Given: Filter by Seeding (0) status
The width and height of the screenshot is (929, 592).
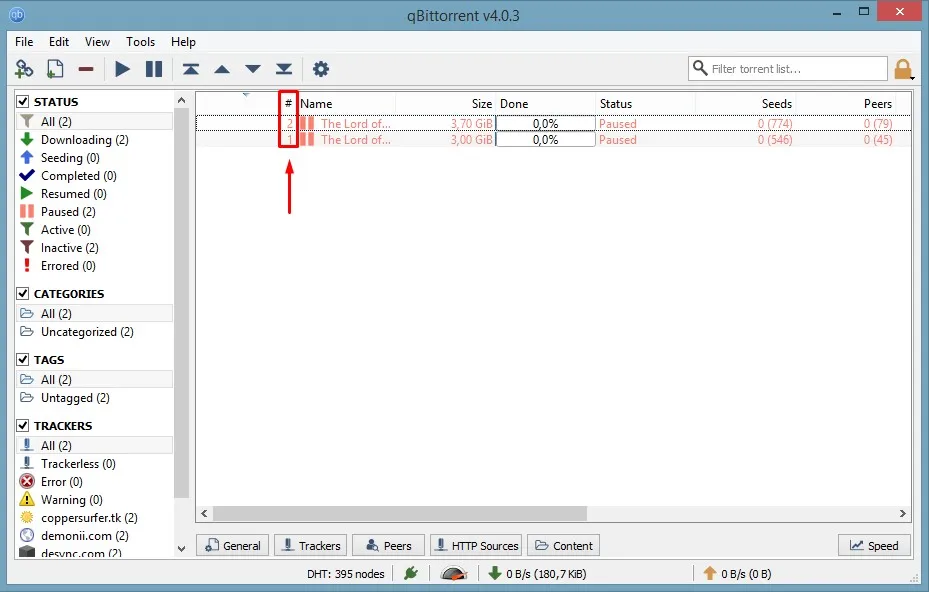Looking at the screenshot, I should [70, 158].
